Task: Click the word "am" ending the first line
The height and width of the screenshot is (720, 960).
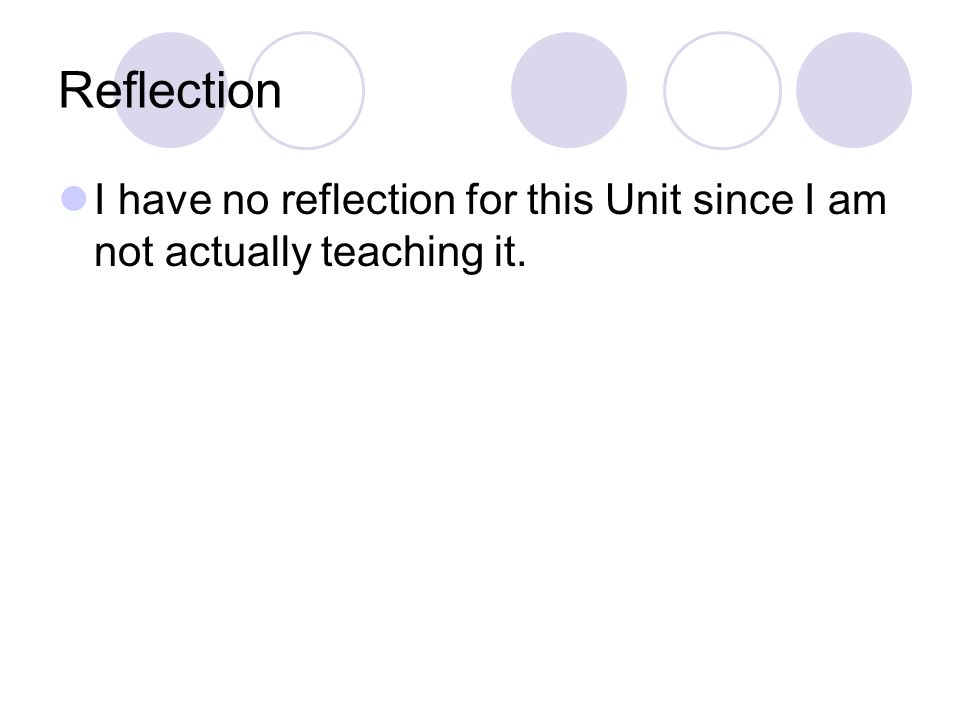Action: tap(857, 202)
